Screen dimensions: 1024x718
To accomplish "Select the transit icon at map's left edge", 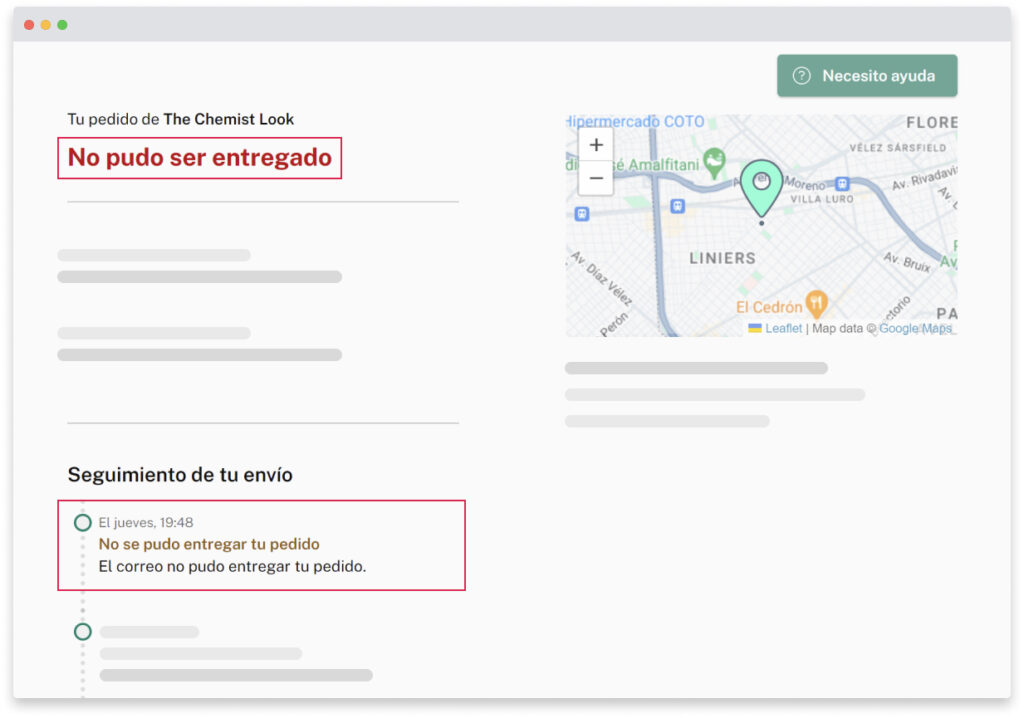I will [581, 213].
